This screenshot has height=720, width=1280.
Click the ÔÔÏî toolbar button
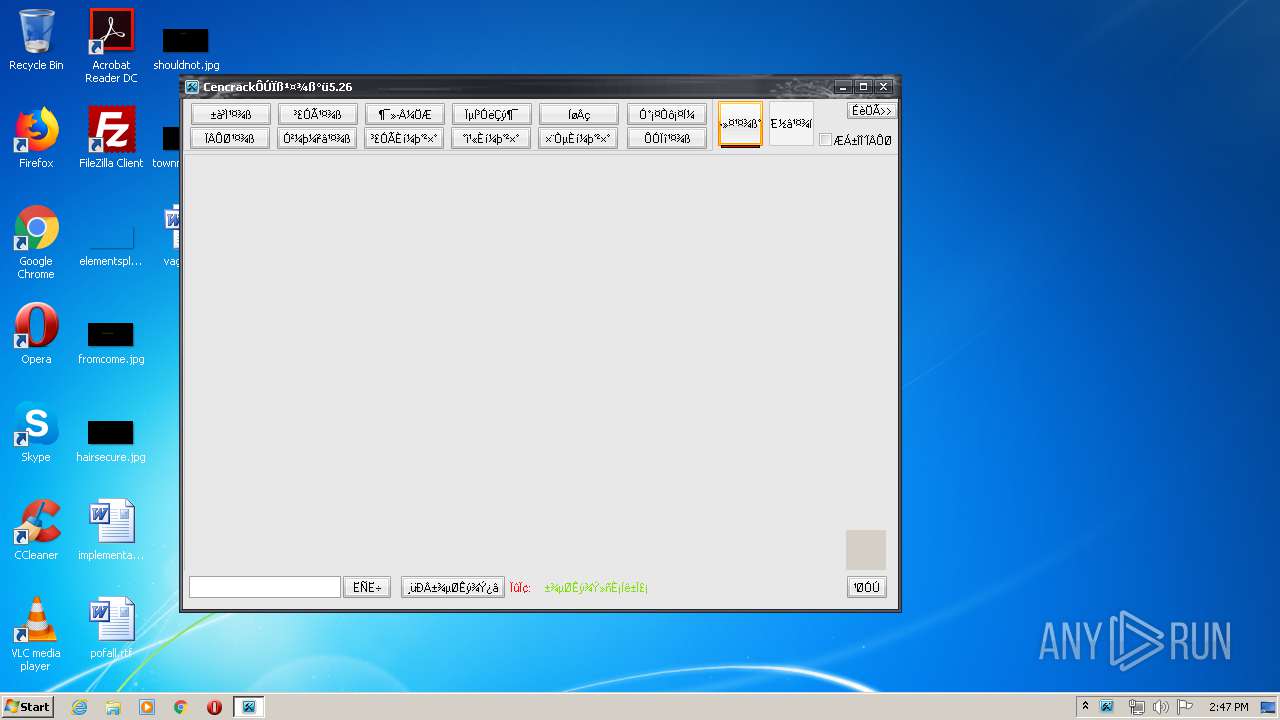coord(667,138)
